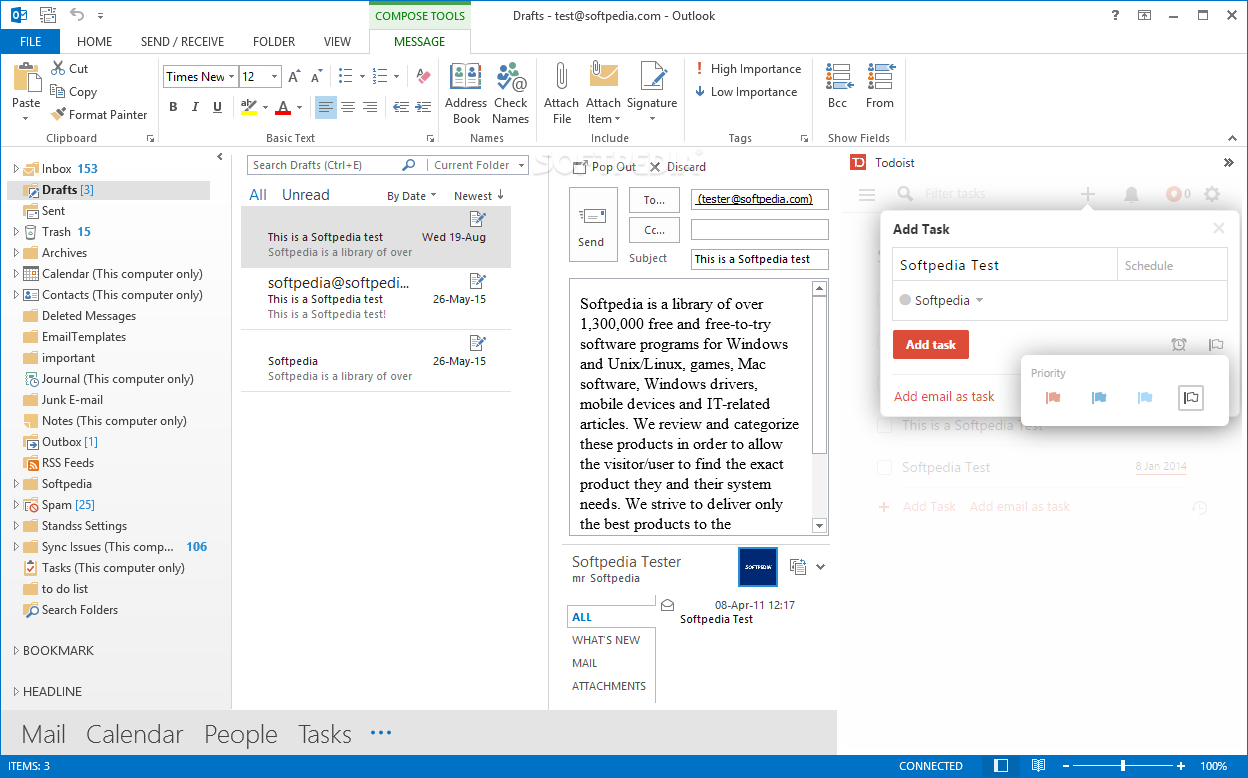Expand the Sync Issues folder

coord(16,547)
